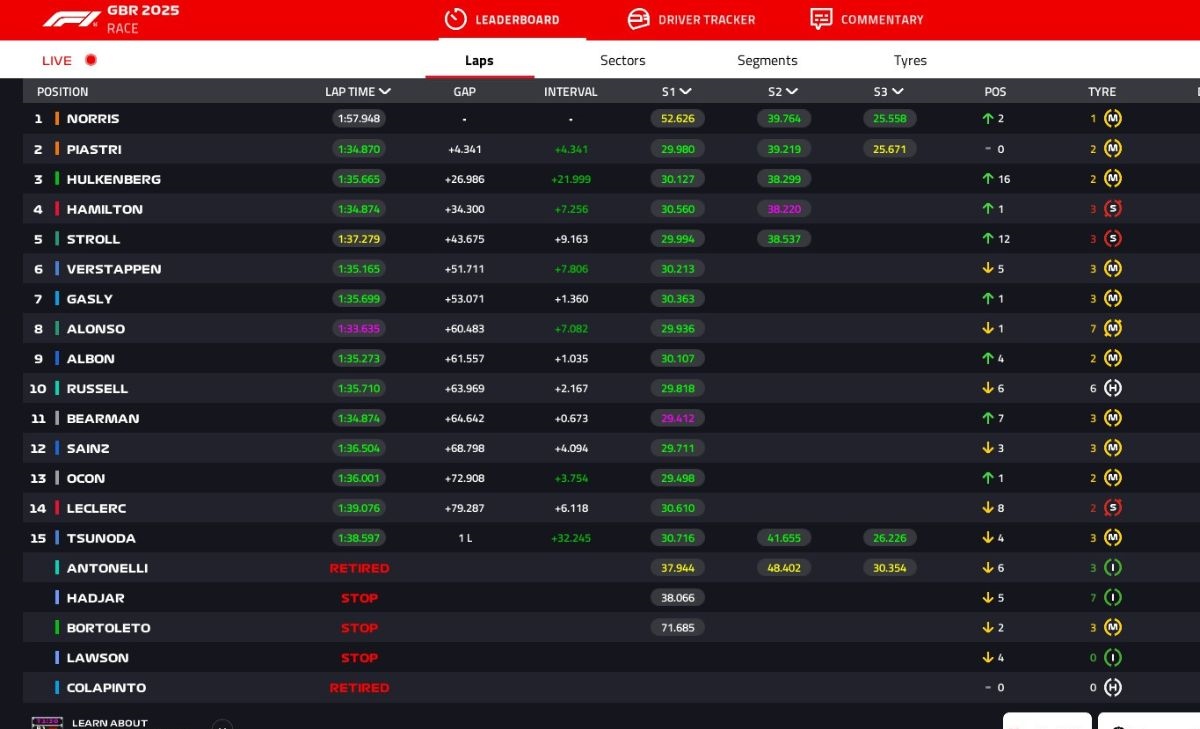Click the F1 logo in header
Viewport: 1200px width, 729px height.
(71, 19)
